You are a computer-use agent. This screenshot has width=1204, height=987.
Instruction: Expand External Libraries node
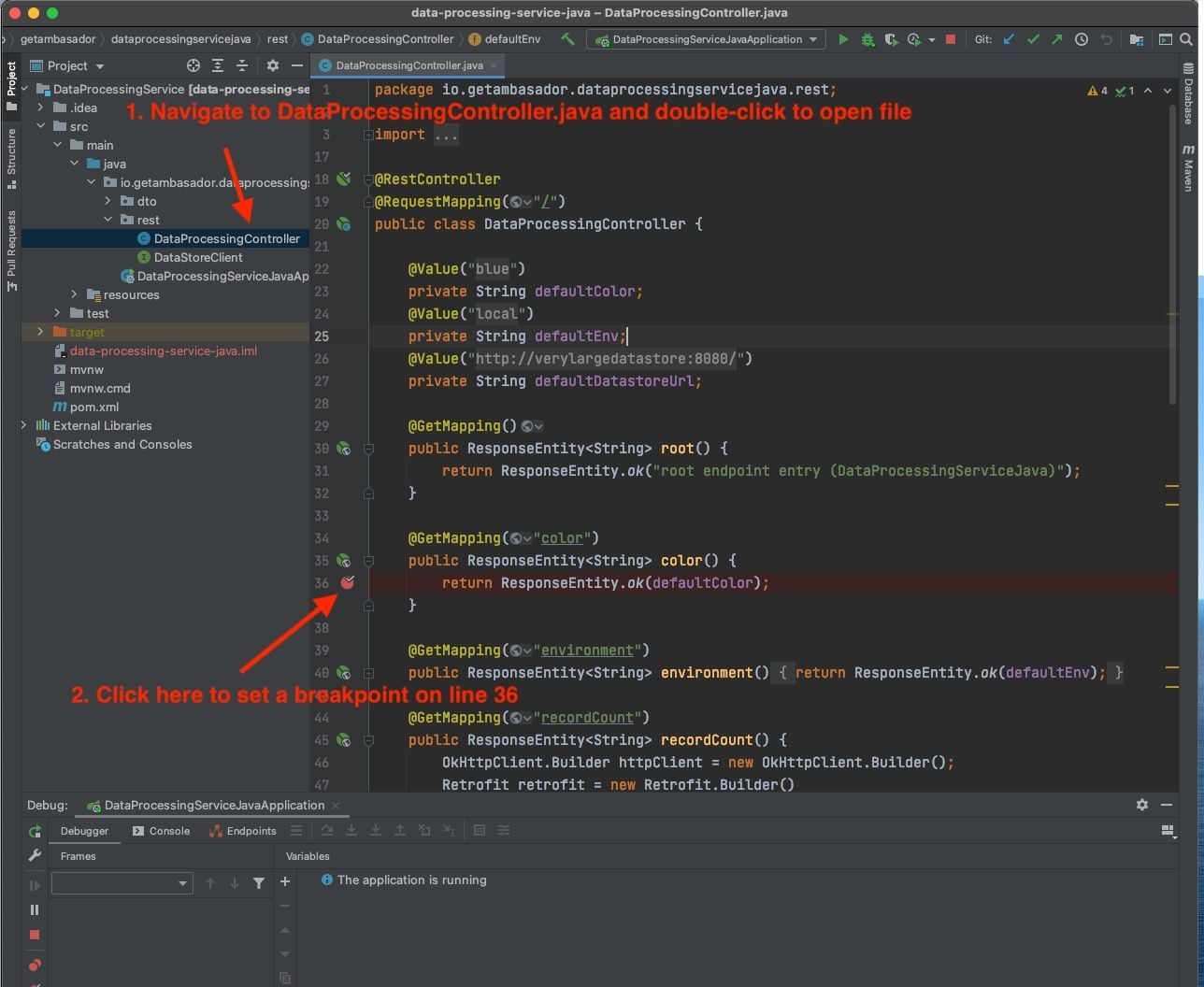[24, 425]
